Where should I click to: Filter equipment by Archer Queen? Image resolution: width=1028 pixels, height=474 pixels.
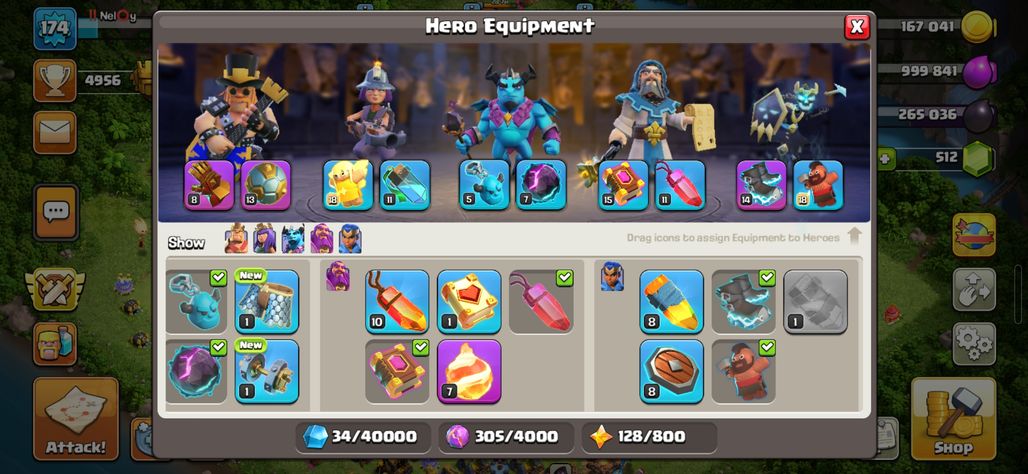(264, 239)
